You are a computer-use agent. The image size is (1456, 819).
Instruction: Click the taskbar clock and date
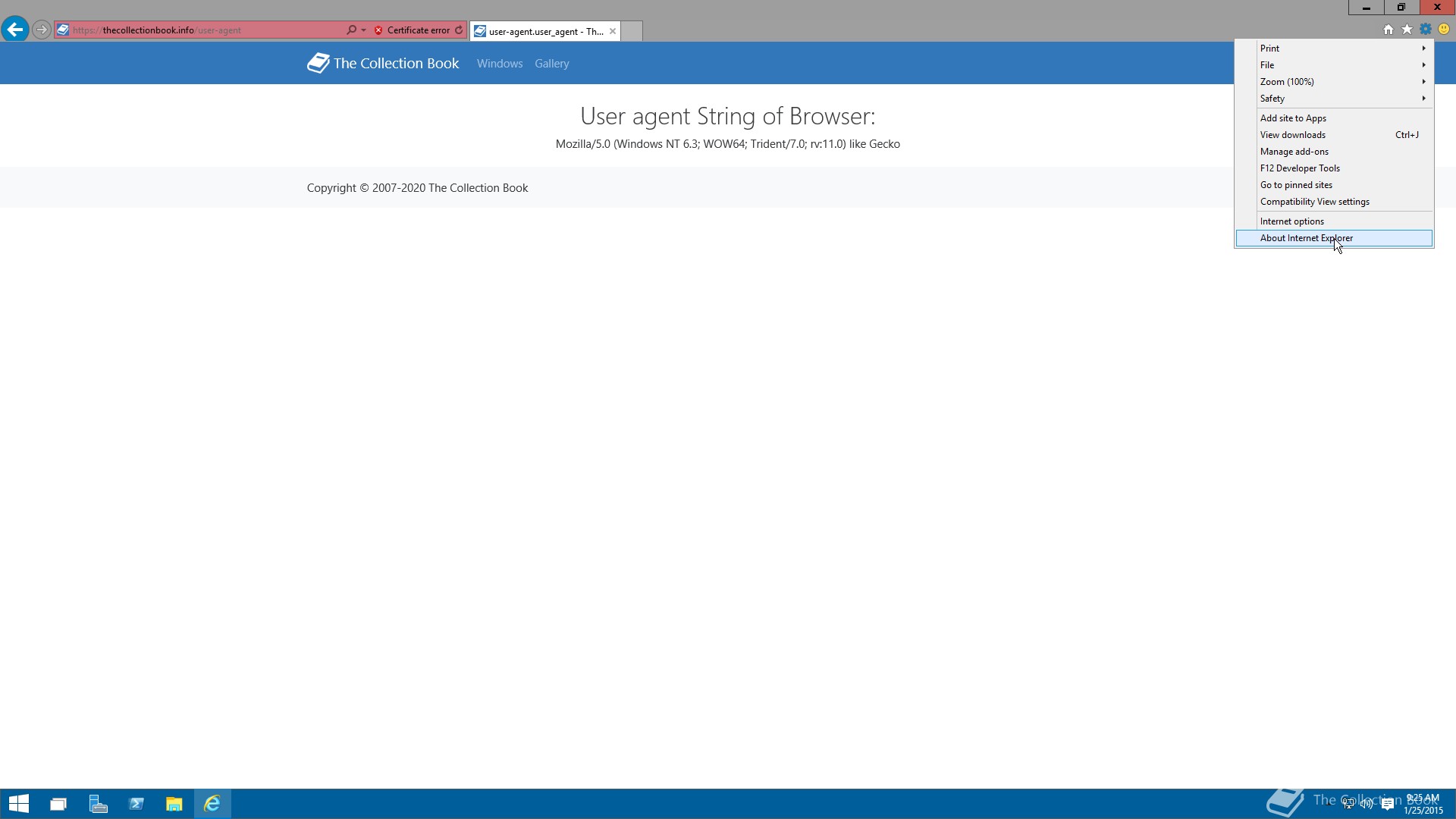pos(1423,804)
